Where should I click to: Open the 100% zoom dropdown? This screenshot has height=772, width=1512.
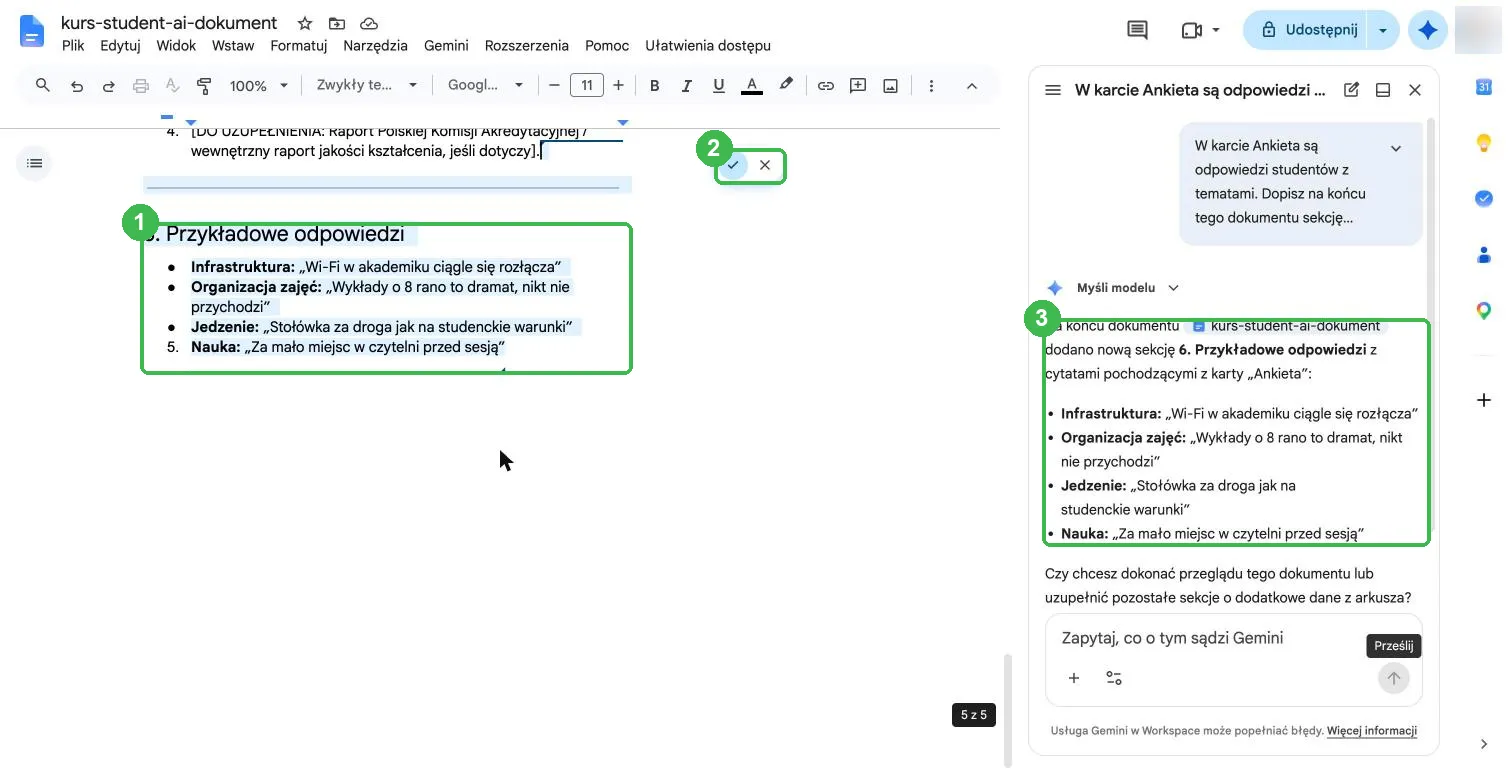point(259,86)
